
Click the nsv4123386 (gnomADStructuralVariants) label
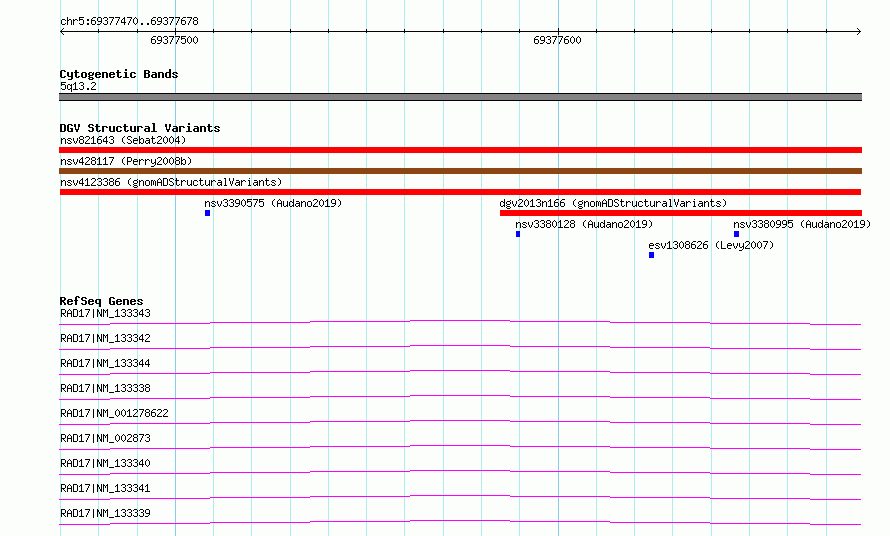click(x=171, y=182)
